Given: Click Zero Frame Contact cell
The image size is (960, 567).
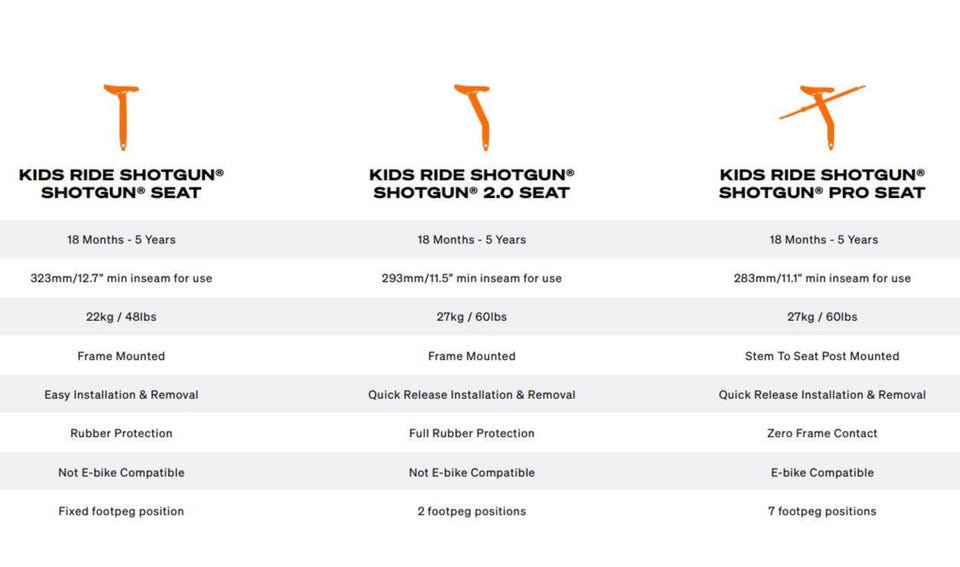Looking at the screenshot, I should click(822, 434).
